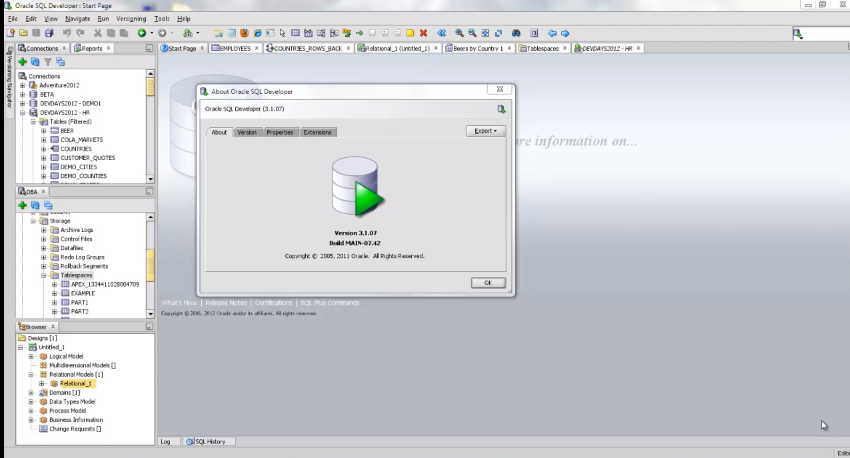Select Relational_1 model in Browser
Screen dimensions: 850x458
75,384
